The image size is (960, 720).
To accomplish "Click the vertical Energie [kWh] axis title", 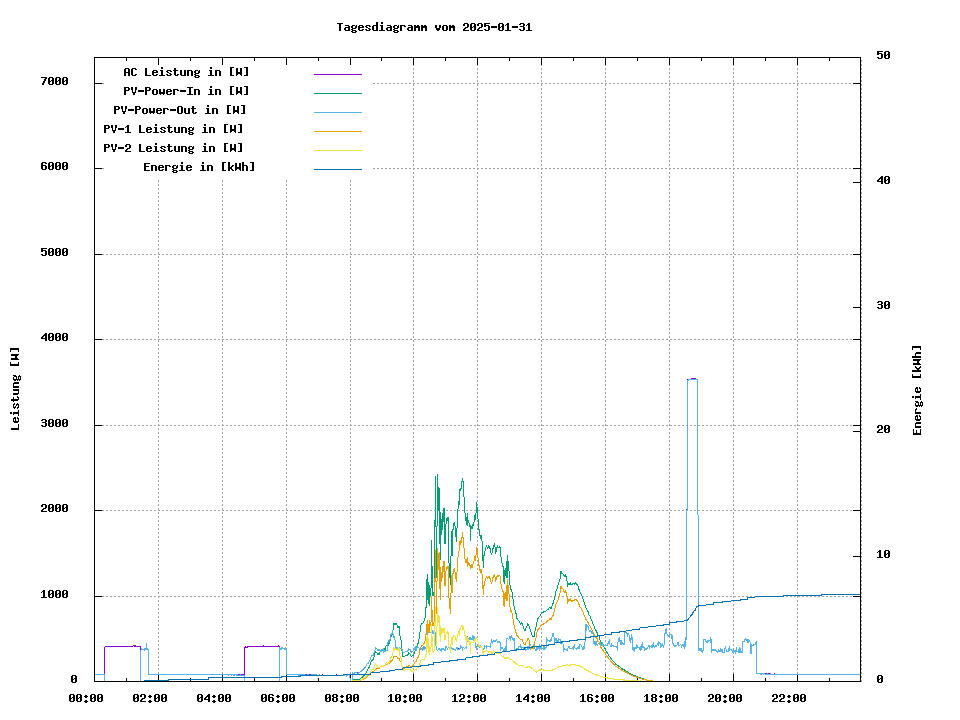I will [917, 390].
